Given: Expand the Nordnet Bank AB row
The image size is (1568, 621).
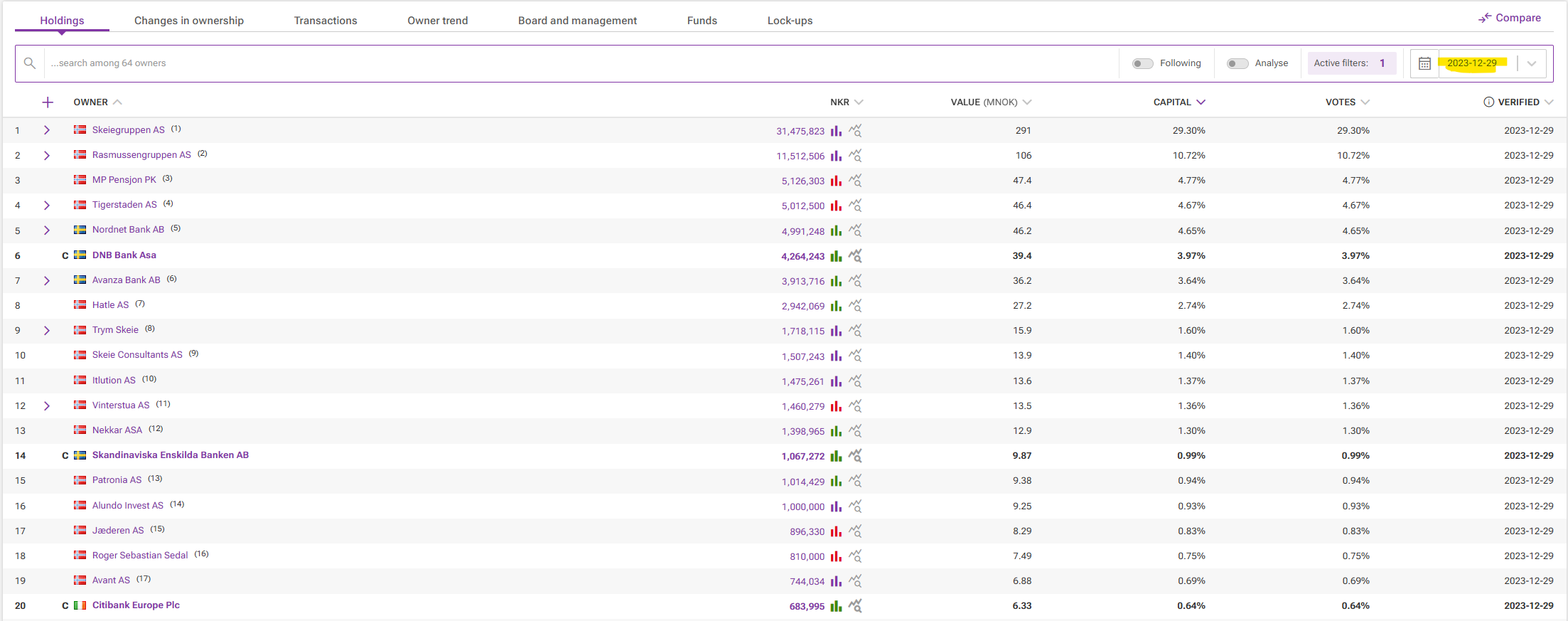Looking at the screenshot, I should click(47, 230).
